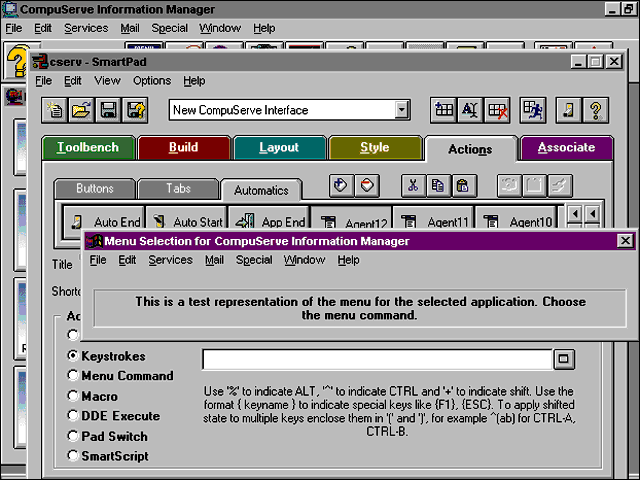
Task: Close the Menu Selection dialog
Action: 625,241
